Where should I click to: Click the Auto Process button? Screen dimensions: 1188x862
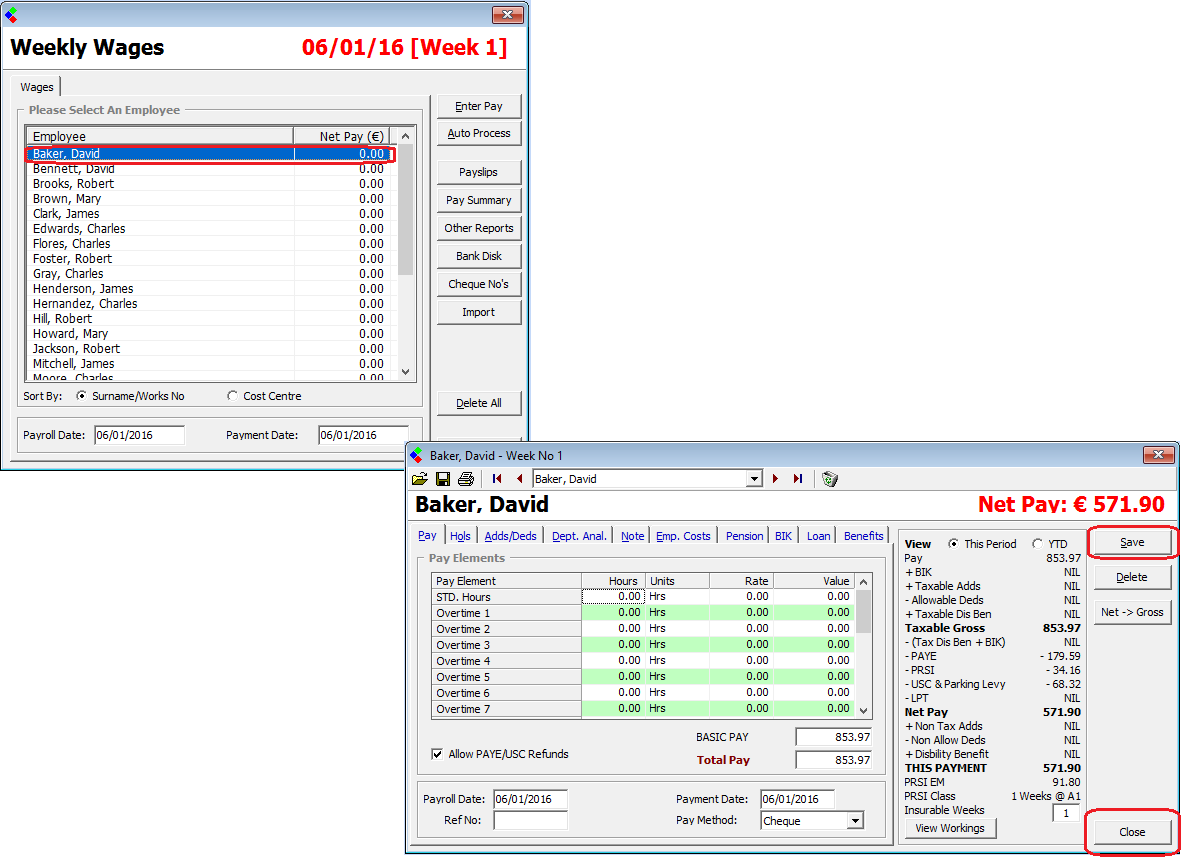click(x=479, y=134)
